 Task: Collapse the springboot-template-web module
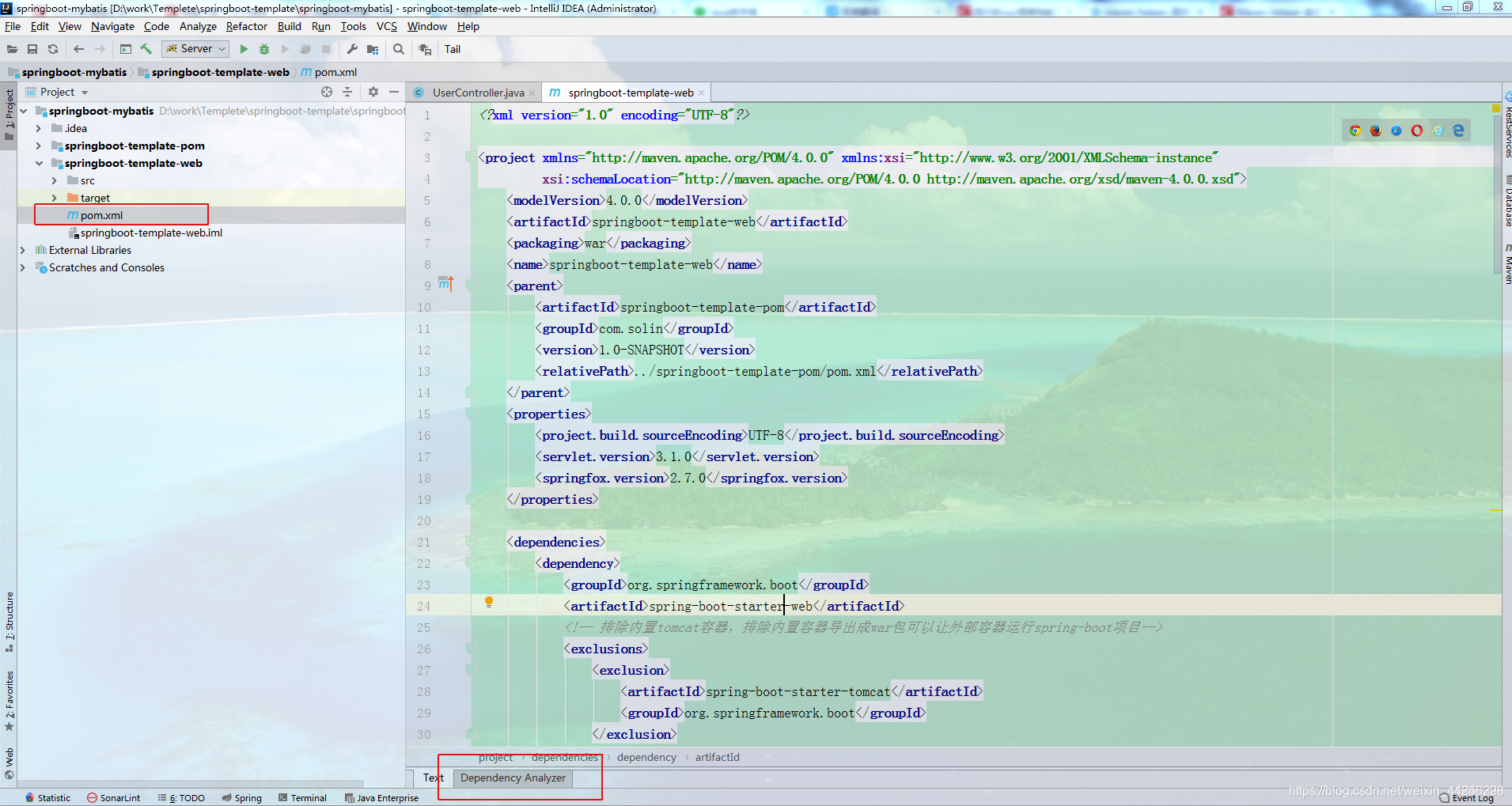click(x=39, y=163)
